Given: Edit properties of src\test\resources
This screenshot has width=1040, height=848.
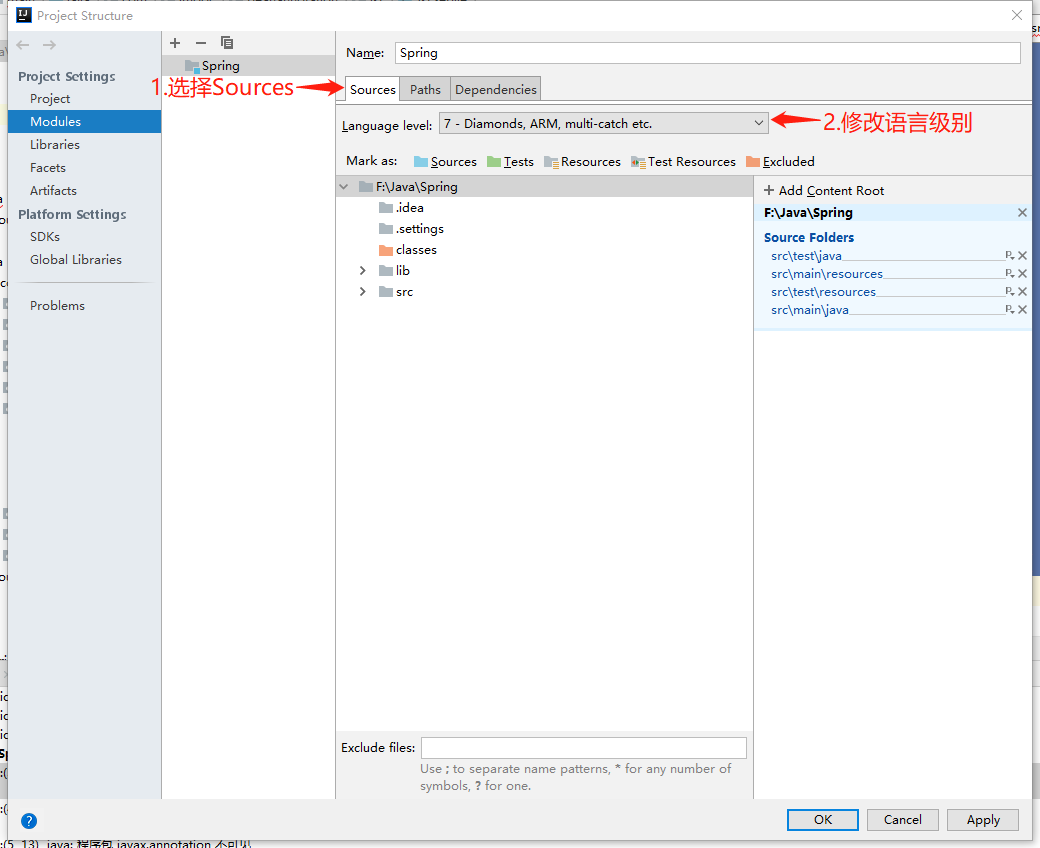Looking at the screenshot, I should [1009, 292].
